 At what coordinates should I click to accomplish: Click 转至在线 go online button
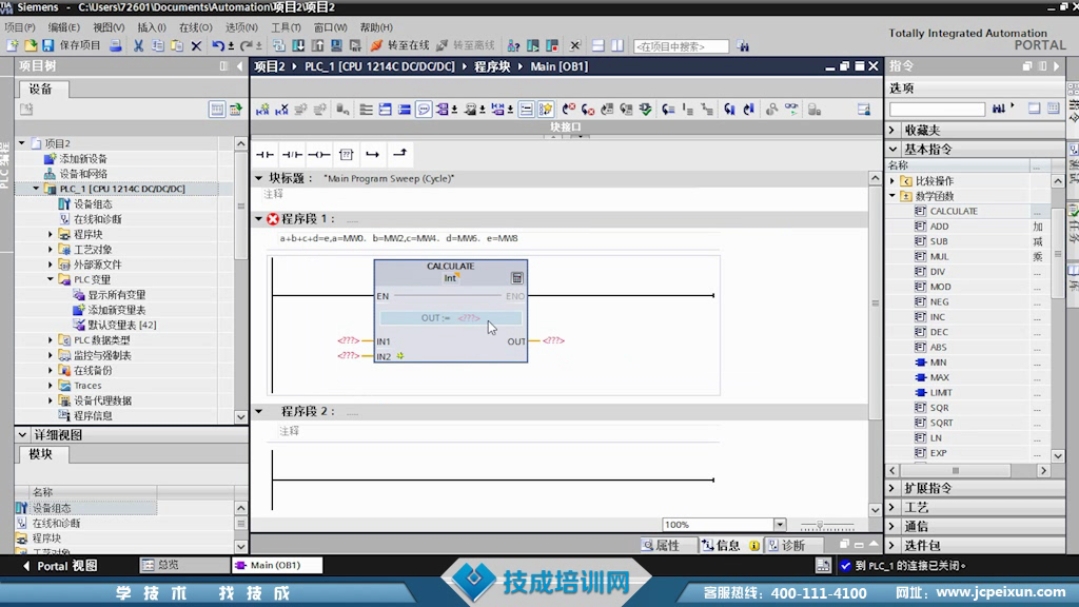coord(400,45)
